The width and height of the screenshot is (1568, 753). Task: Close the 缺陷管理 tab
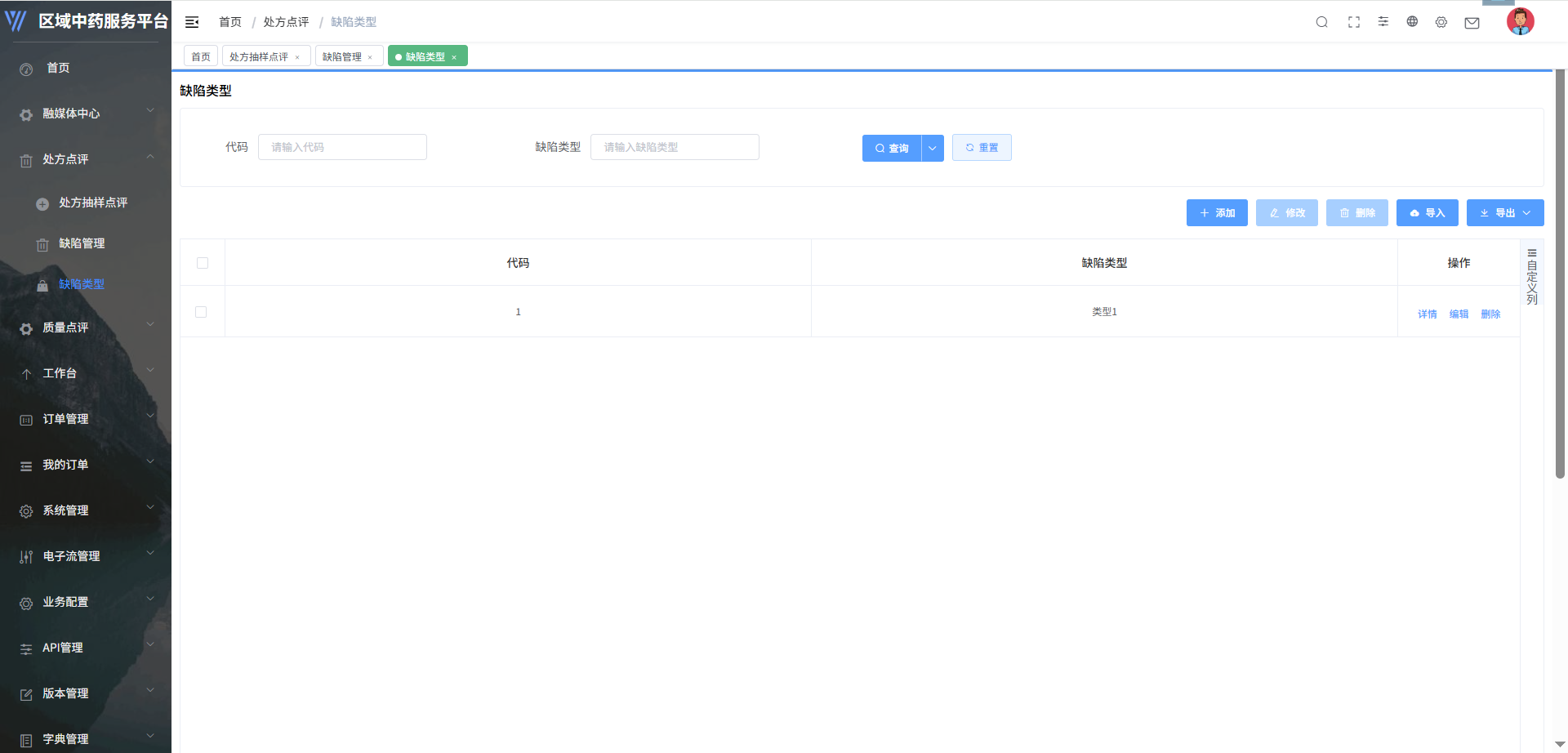tap(370, 57)
